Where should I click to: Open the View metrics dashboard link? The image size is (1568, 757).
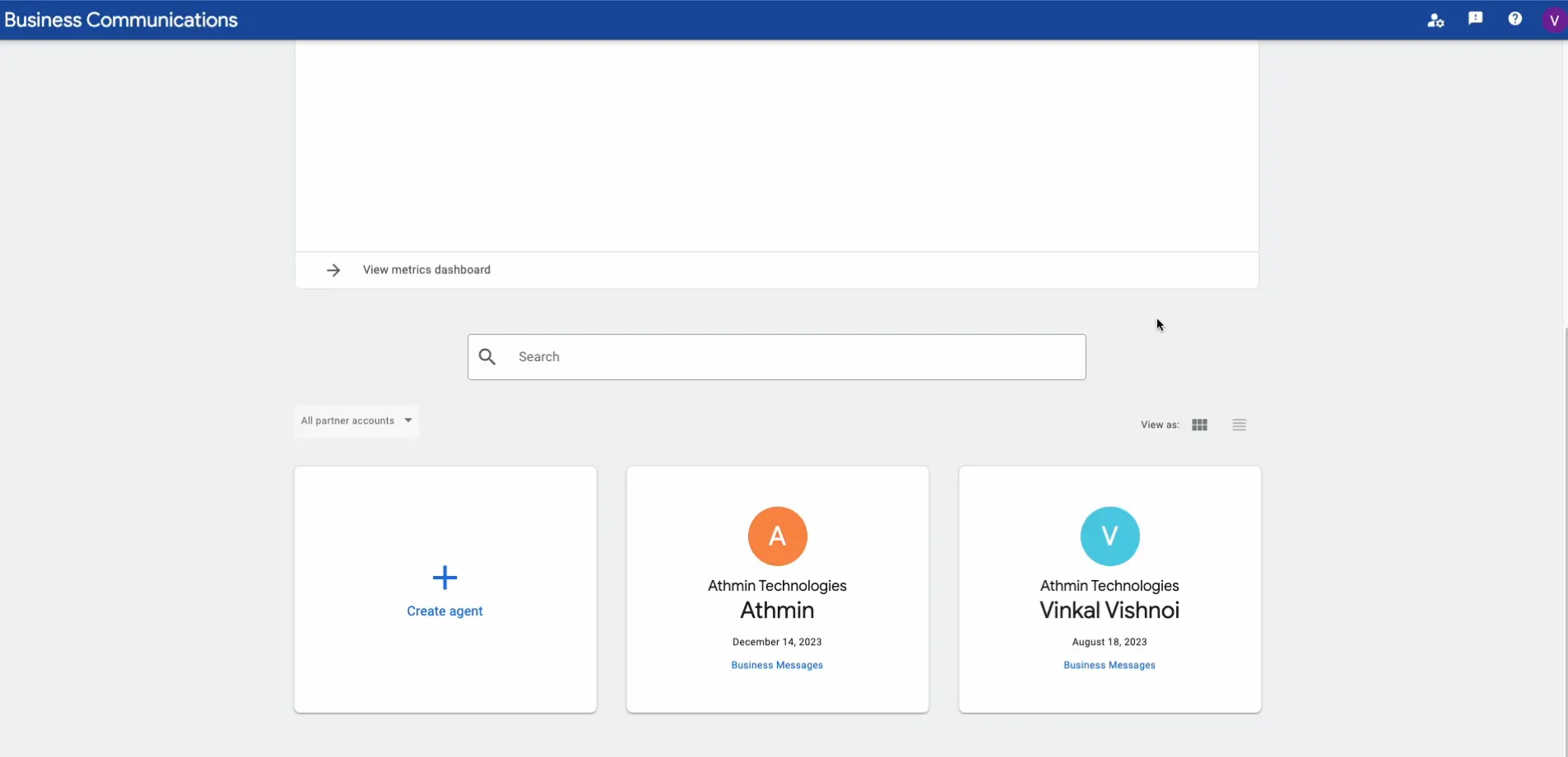426,270
